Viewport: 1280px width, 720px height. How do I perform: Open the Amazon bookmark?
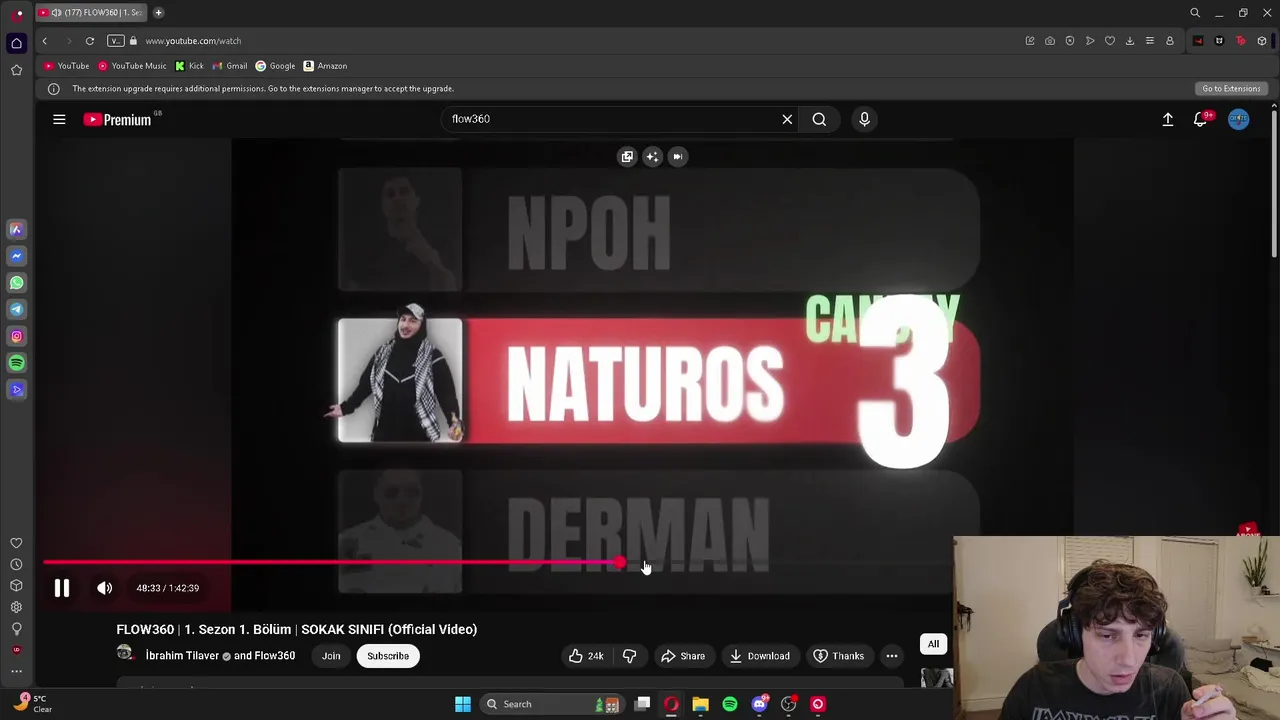coord(325,66)
